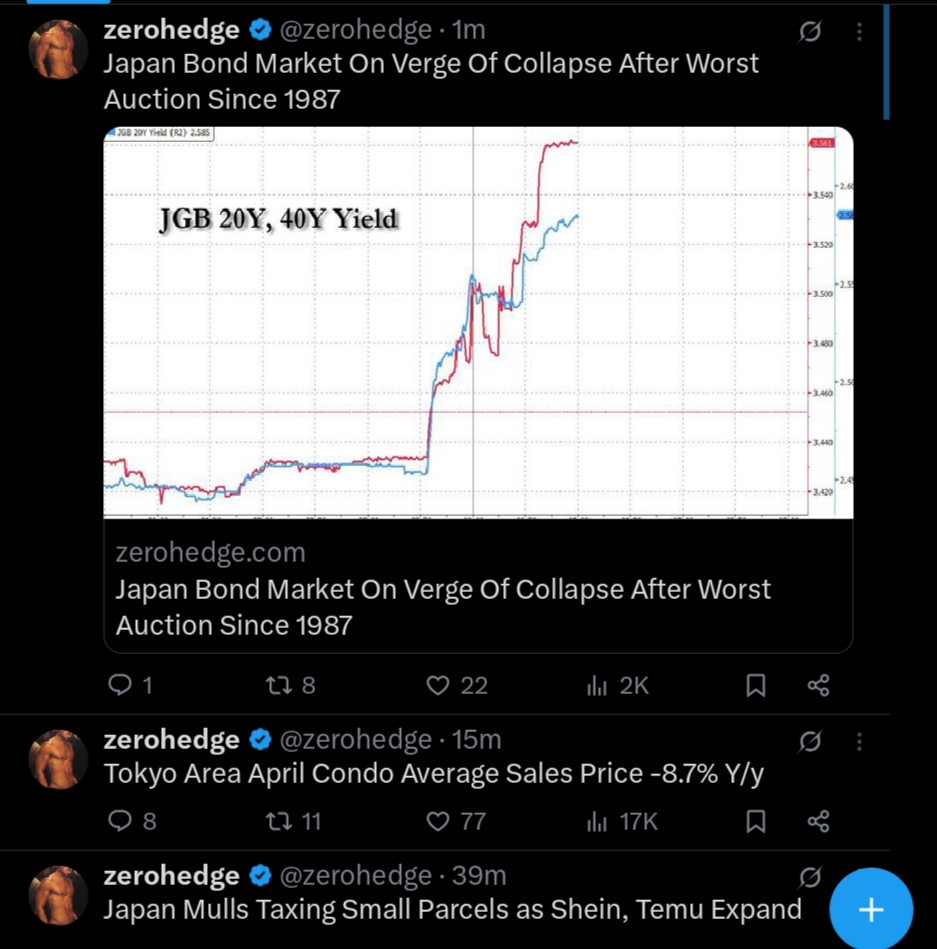Open more options menu on the first tweet

859,32
